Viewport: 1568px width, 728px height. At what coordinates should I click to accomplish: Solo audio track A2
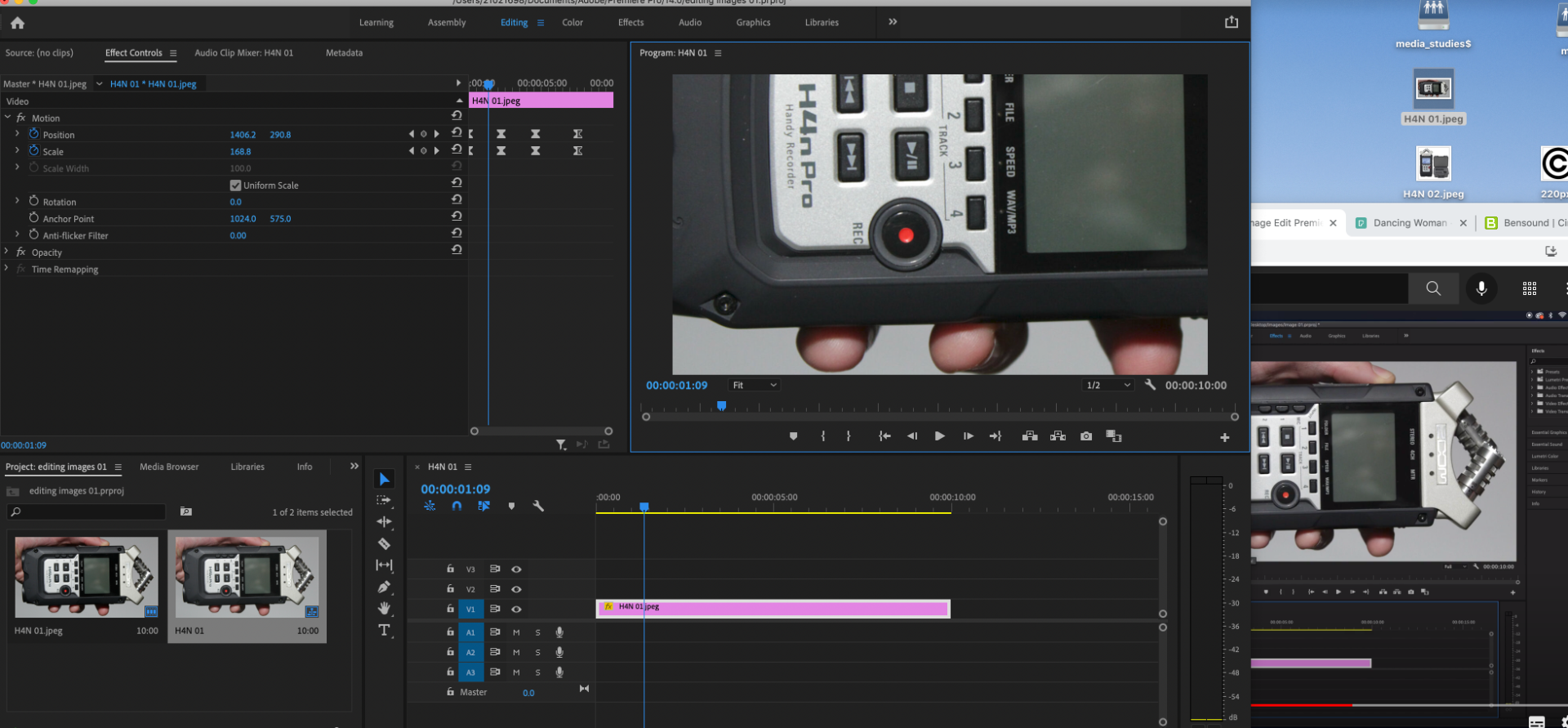coord(537,653)
